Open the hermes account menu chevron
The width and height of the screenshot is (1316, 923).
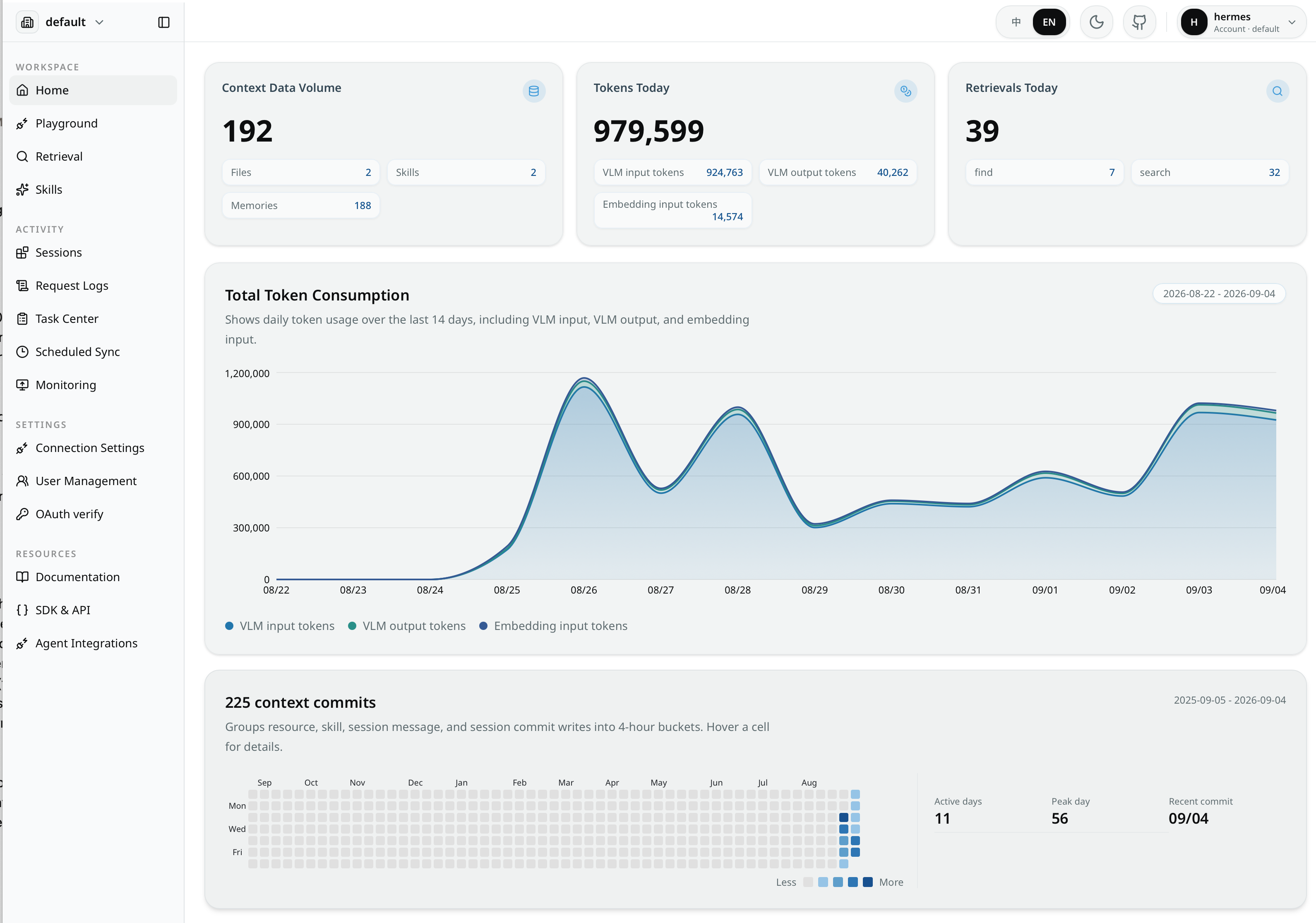click(1291, 22)
